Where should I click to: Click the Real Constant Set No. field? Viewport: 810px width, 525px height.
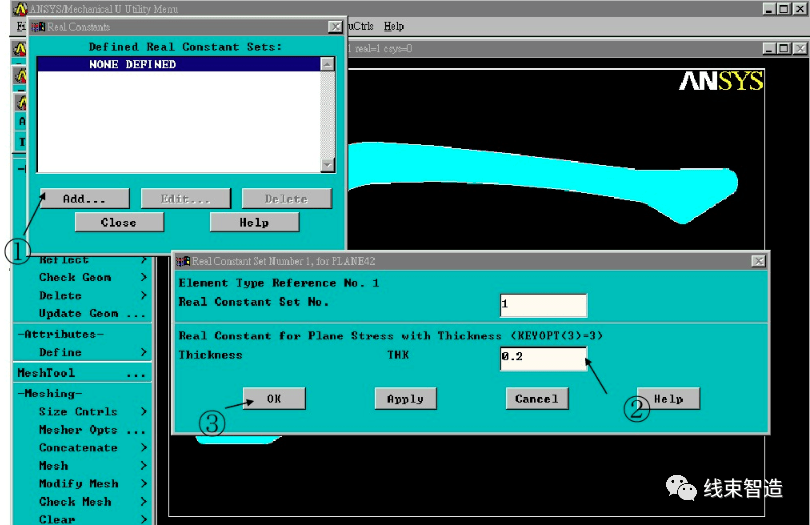pos(543,305)
